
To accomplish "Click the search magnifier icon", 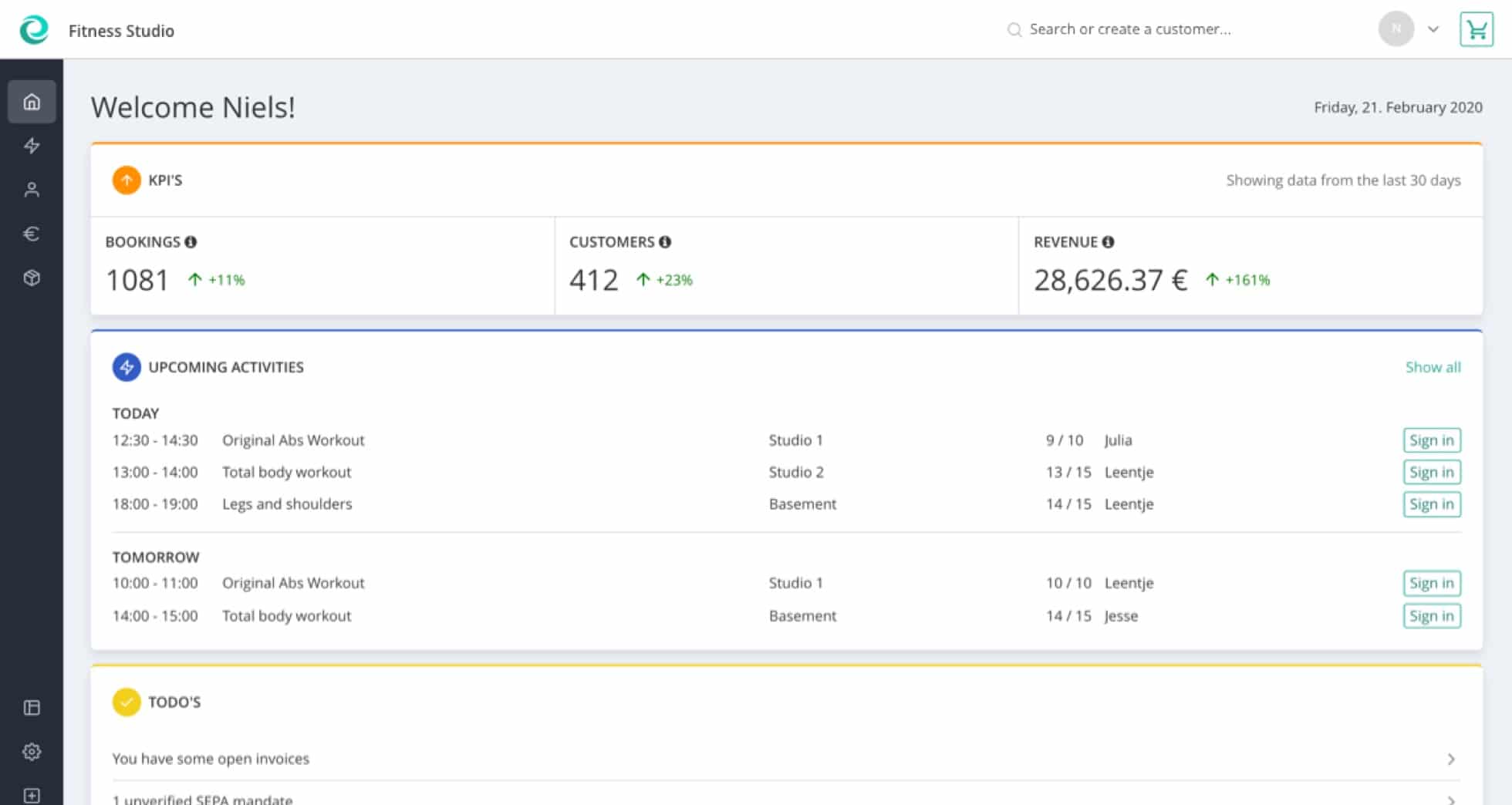I will point(1014,29).
